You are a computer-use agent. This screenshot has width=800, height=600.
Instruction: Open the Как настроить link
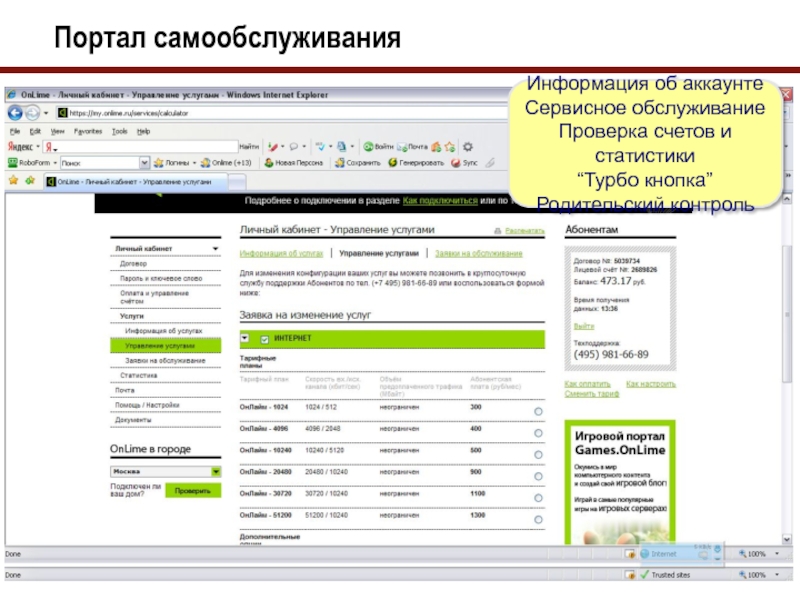click(x=651, y=384)
